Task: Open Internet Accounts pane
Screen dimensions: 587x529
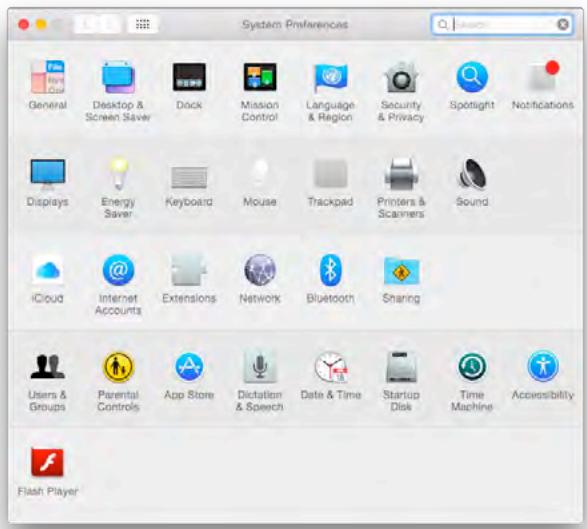Action: 118,270
